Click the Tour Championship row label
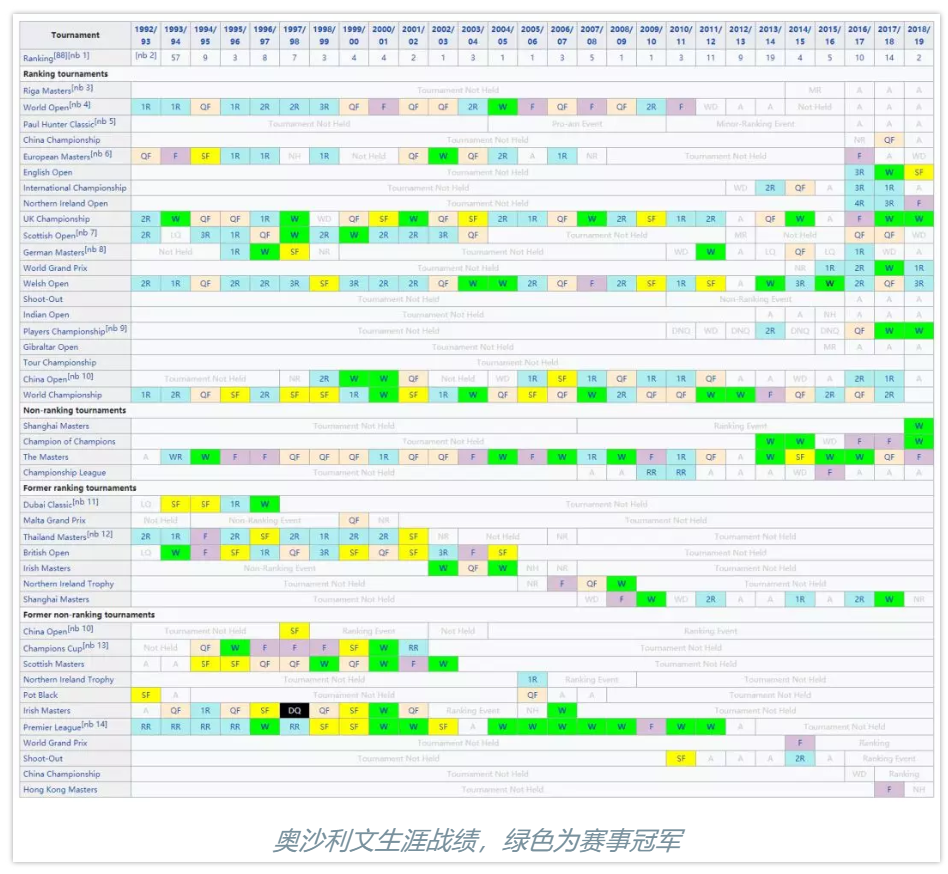 (60, 363)
